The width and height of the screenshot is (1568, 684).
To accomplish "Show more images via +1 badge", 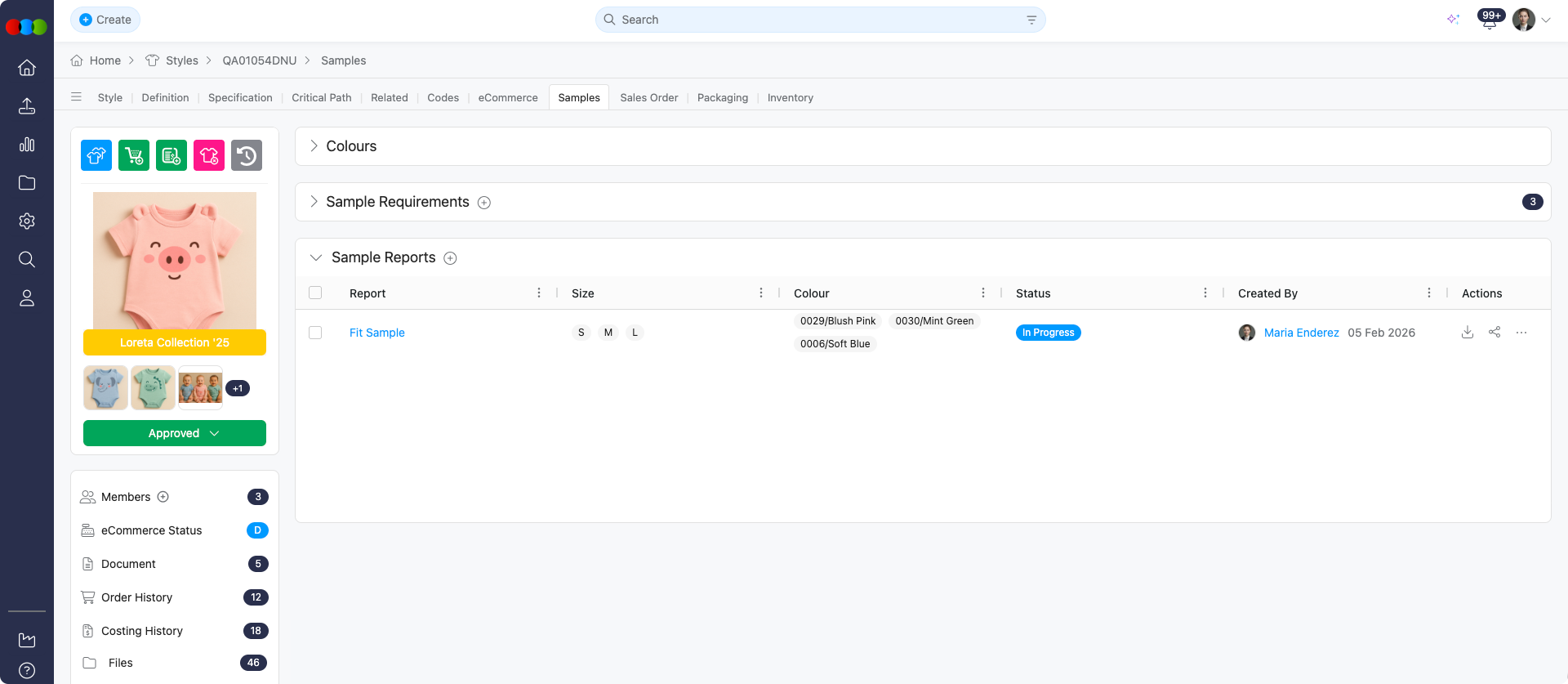I will [238, 388].
